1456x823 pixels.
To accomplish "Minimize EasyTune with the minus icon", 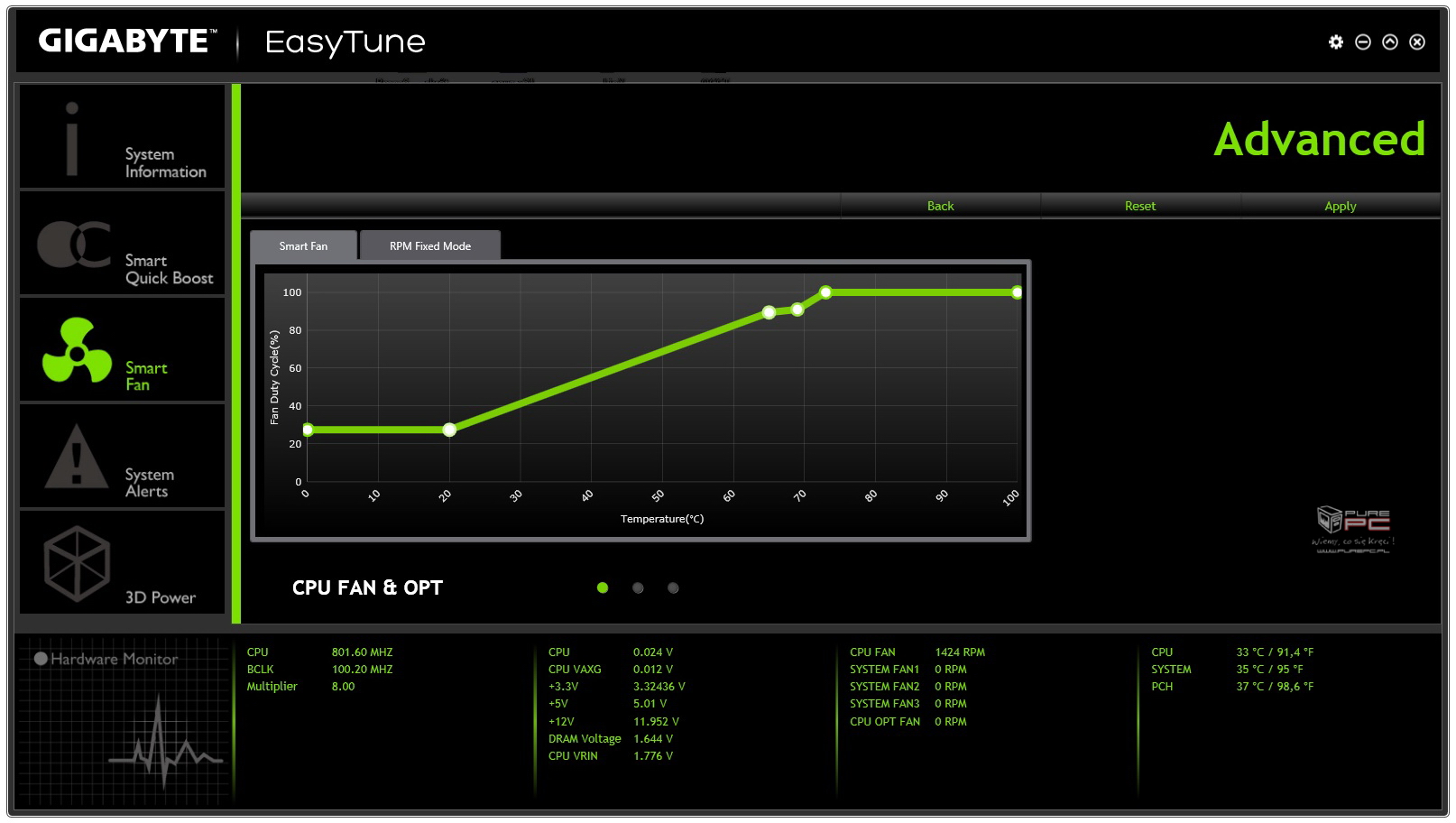I will point(1363,42).
